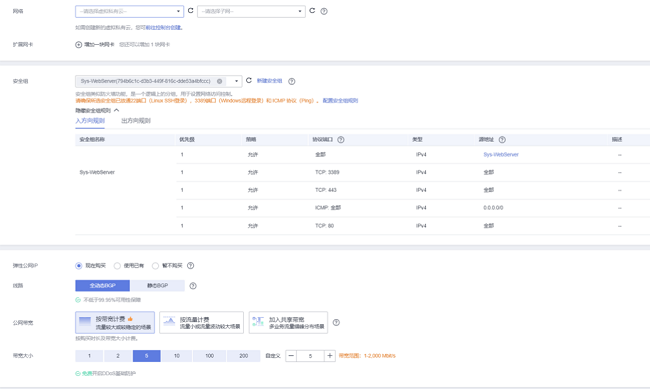650x389 pixels.
Task: Open the subnet selection dropdown
Action: click(251, 11)
